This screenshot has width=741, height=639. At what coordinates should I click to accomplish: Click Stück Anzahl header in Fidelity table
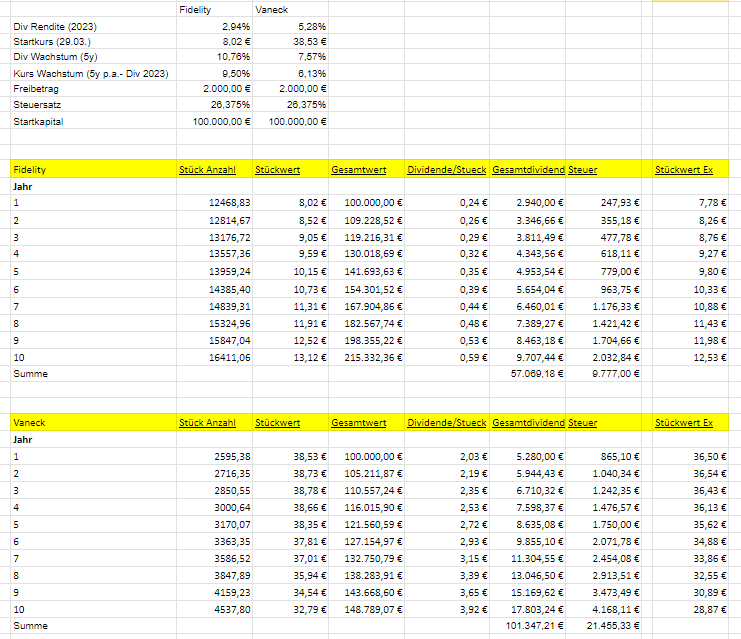tap(207, 170)
